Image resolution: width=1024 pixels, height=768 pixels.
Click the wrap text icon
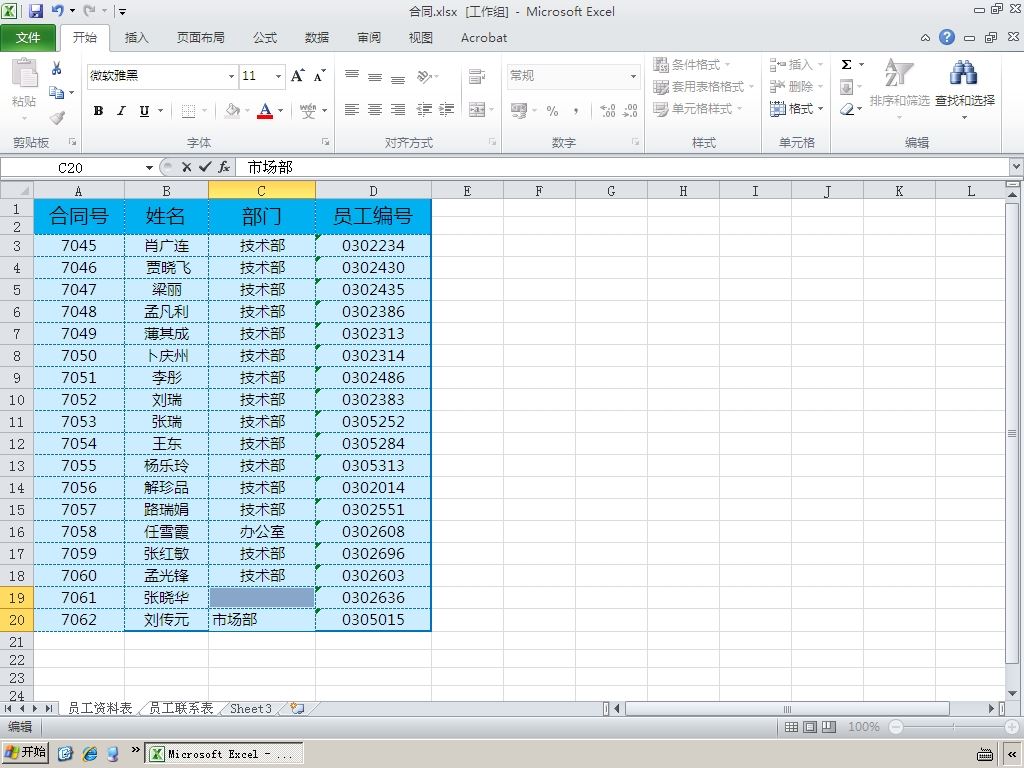point(477,76)
